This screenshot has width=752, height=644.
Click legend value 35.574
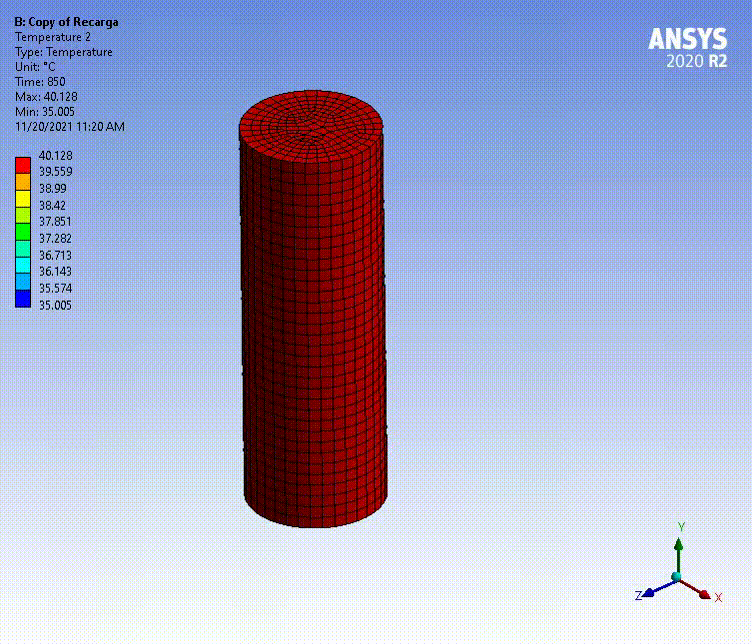[x=55, y=288]
